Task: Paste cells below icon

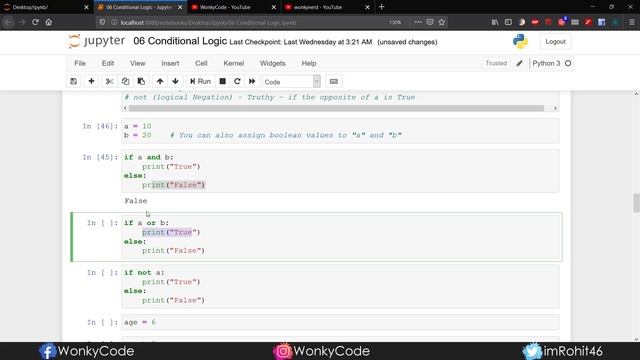Action: pos(141,81)
